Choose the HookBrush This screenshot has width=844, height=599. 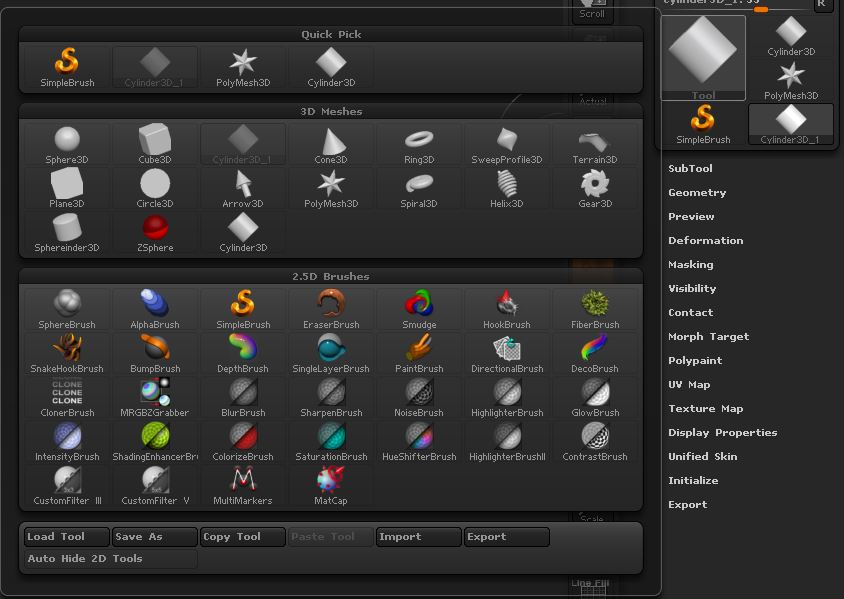pyautogui.click(x=507, y=309)
